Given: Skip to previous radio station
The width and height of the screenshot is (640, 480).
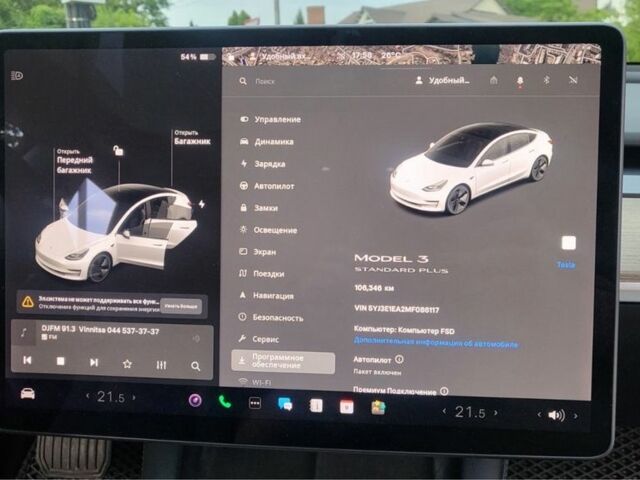Looking at the screenshot, I should 27,360.
